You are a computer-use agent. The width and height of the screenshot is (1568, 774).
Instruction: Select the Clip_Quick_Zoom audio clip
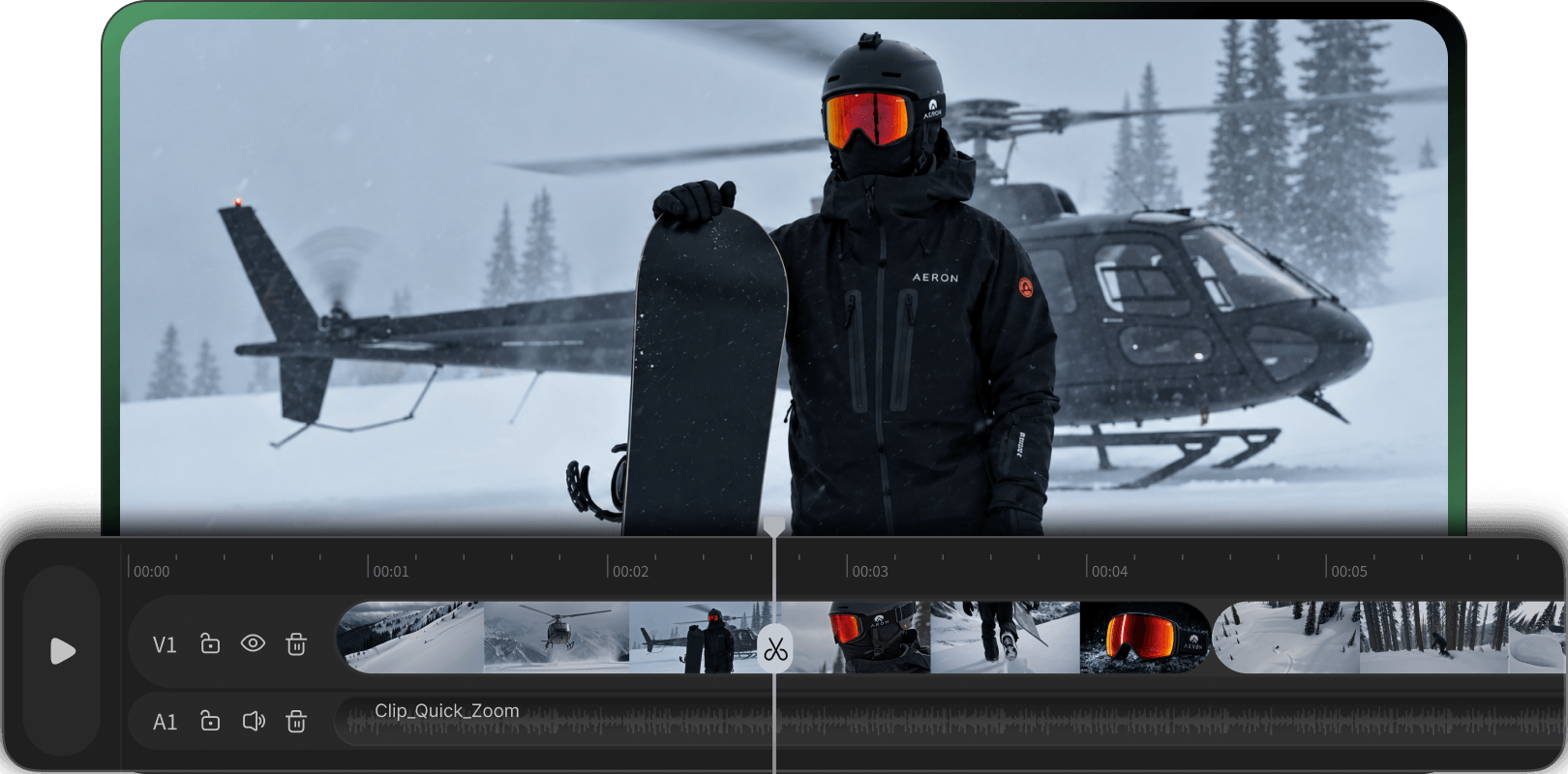(x=949, y=721)
